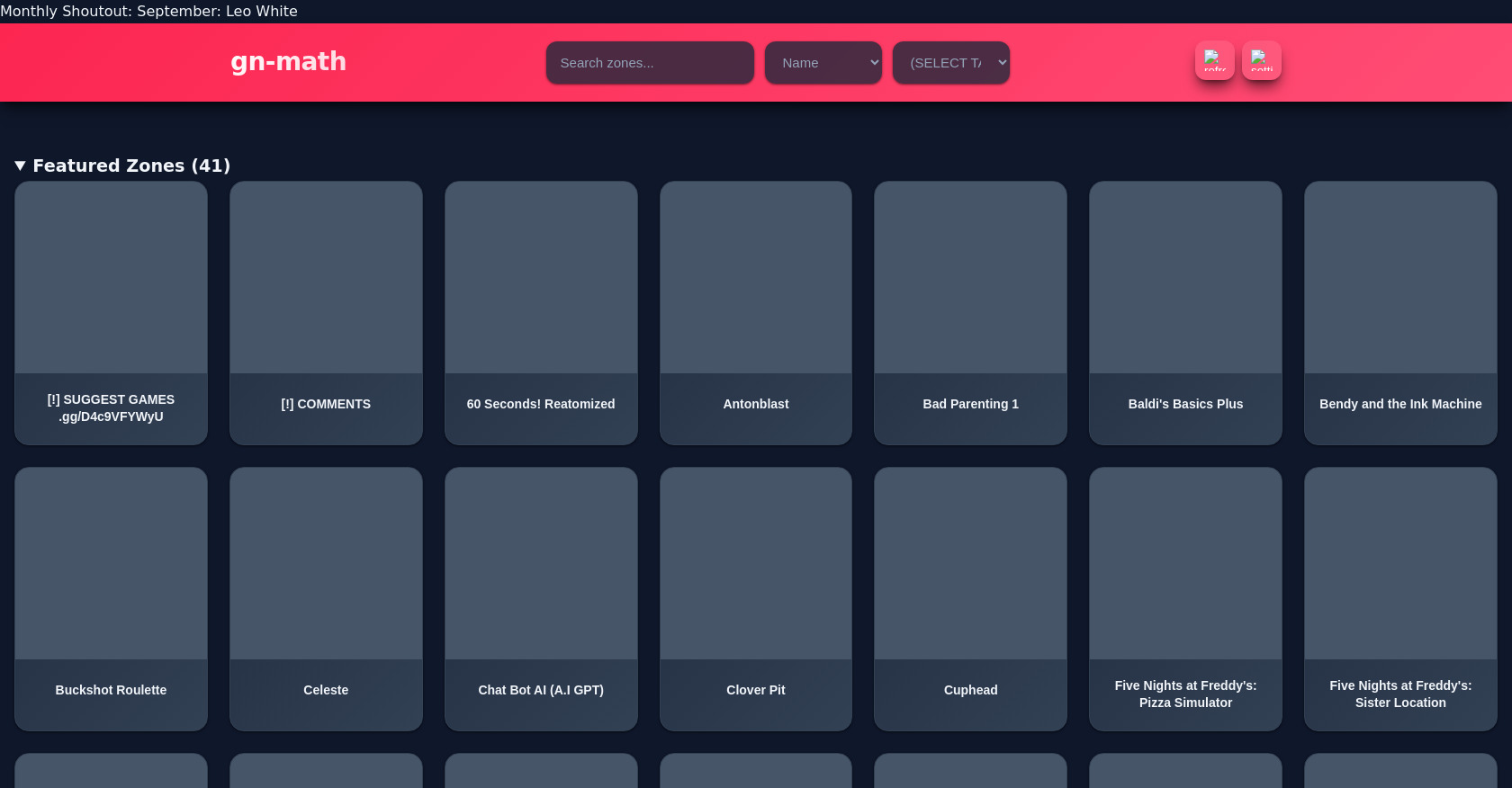Open the Name sort dropdown
The width and height of the screenshot is (1512, 788).
(823, 63)
